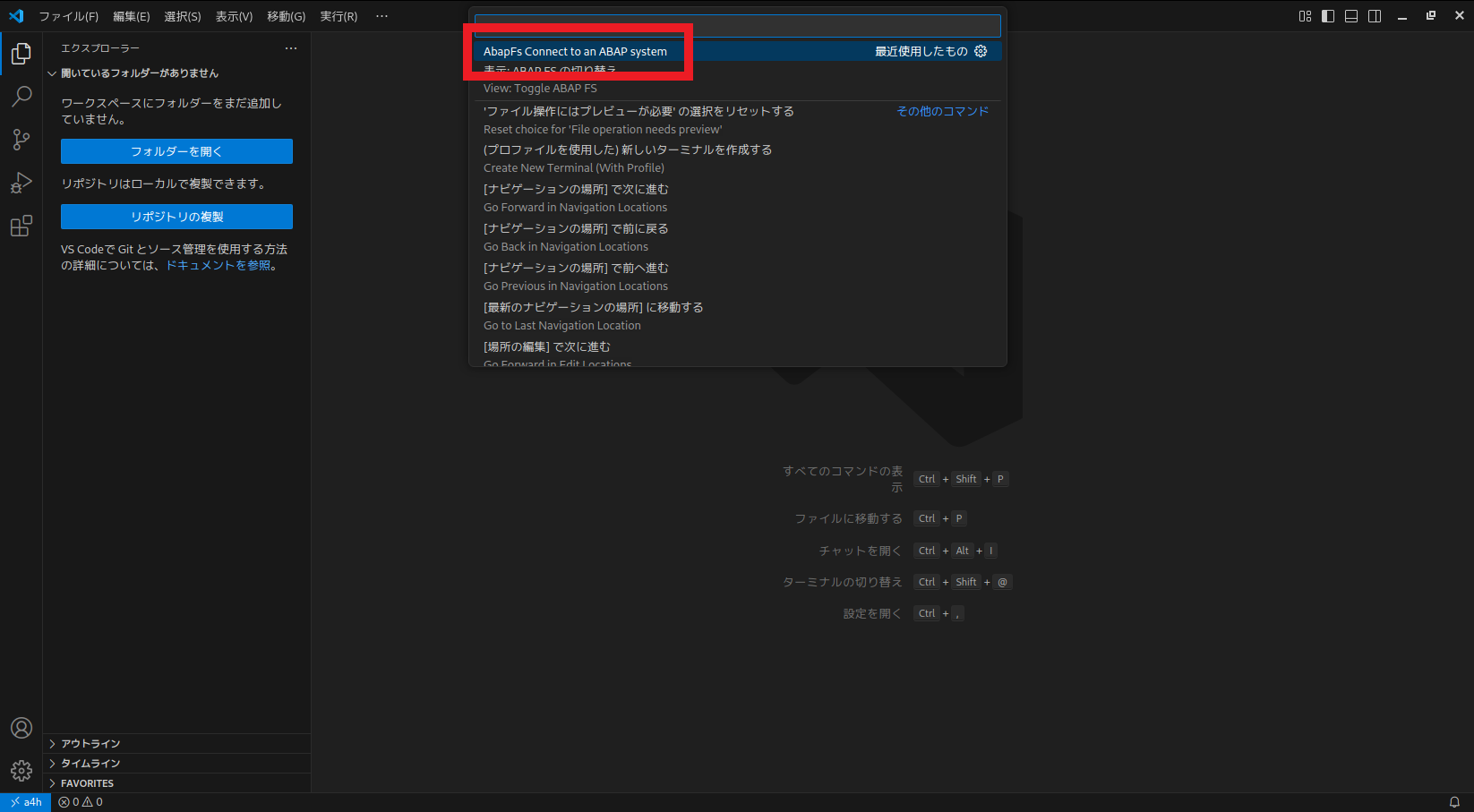Image resolution: width=1474 pixels, height=812 pixels.
Task: Open the notifications bell in the status bar
Action: (1453, 801)
